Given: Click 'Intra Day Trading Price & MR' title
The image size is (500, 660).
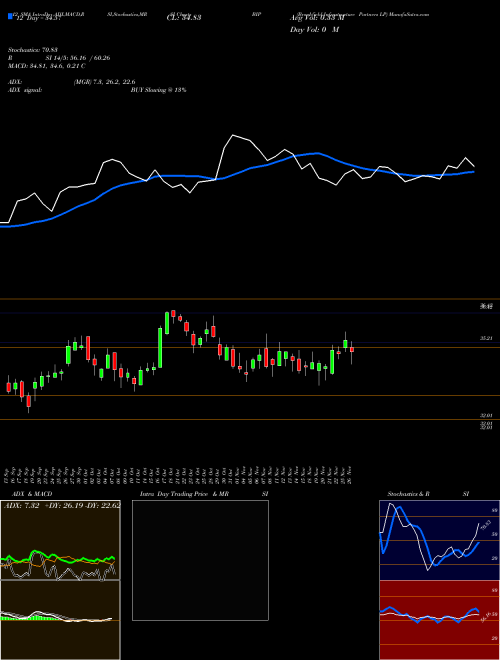Looking at the screenshot, I should (184, 494).
